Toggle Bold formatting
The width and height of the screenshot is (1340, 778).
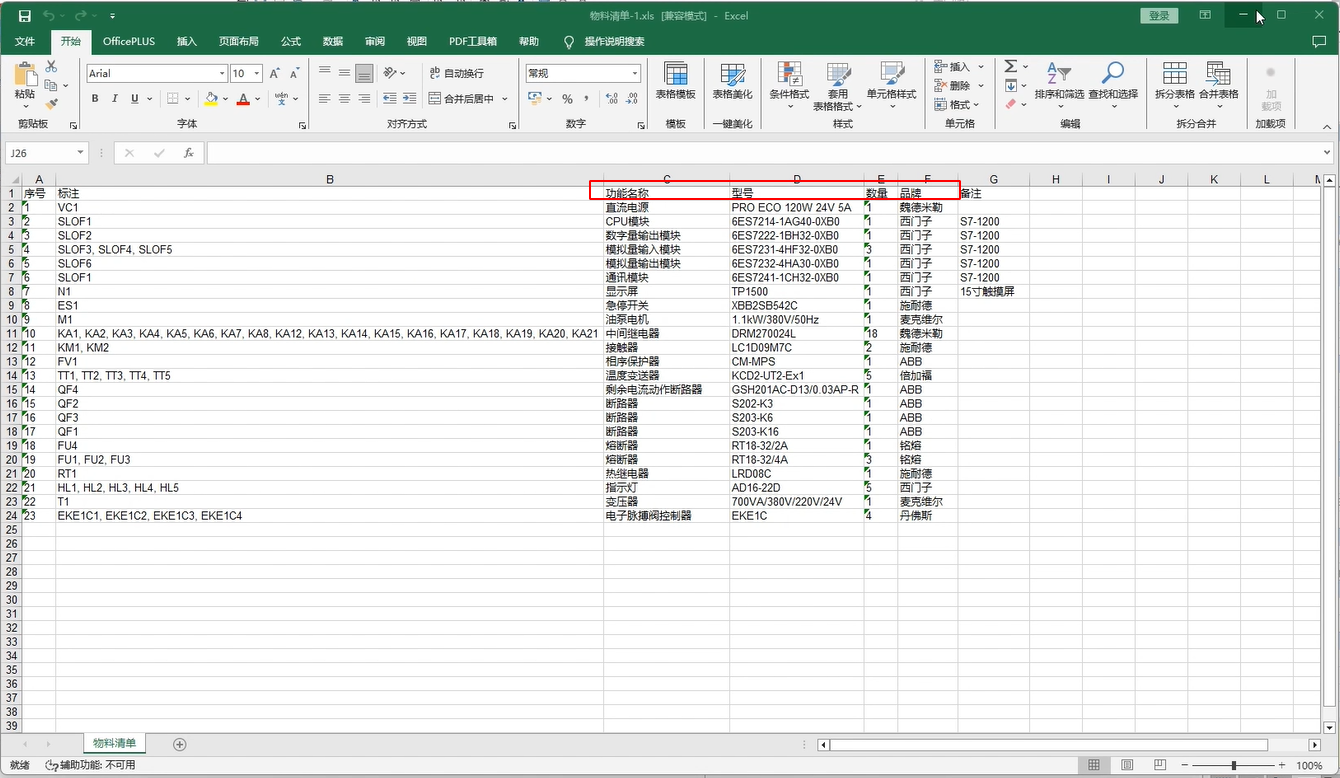pyautogui.click(x=95, y=98)
